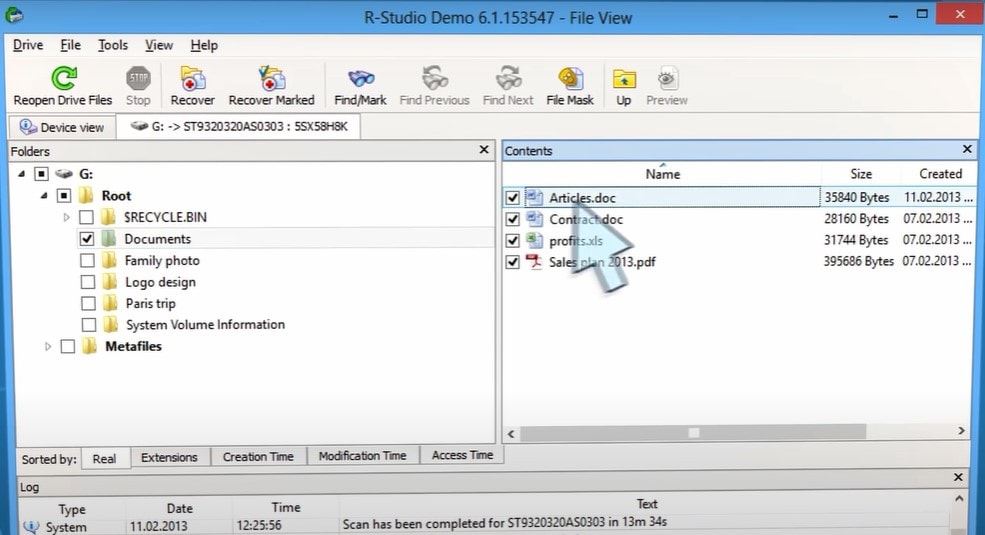Open the Tools menu
Viewport: 985px width, 535px height.
[x=113, y=45]
